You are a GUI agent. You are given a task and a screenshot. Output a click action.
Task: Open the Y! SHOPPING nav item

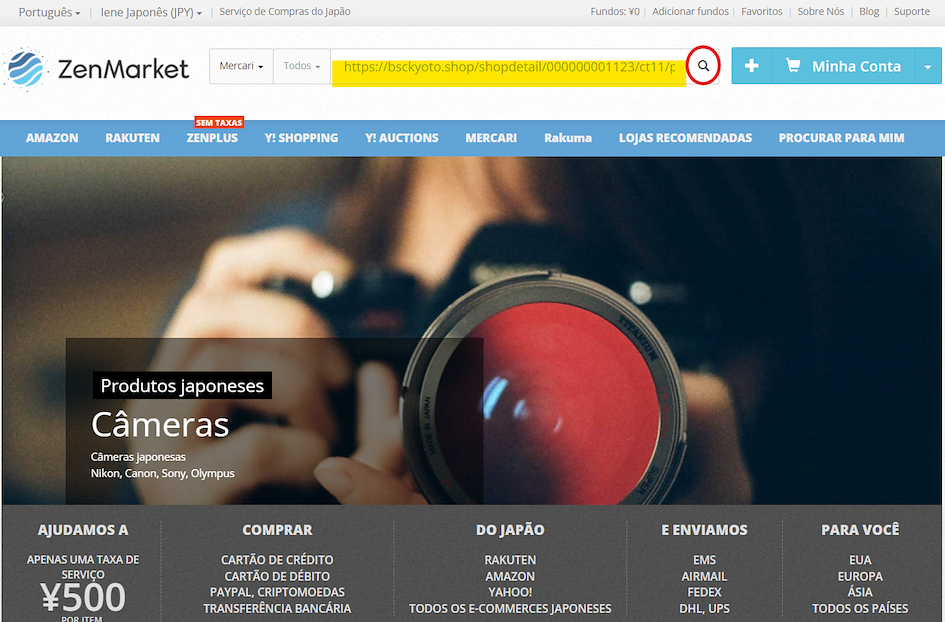tap(301, 138)
